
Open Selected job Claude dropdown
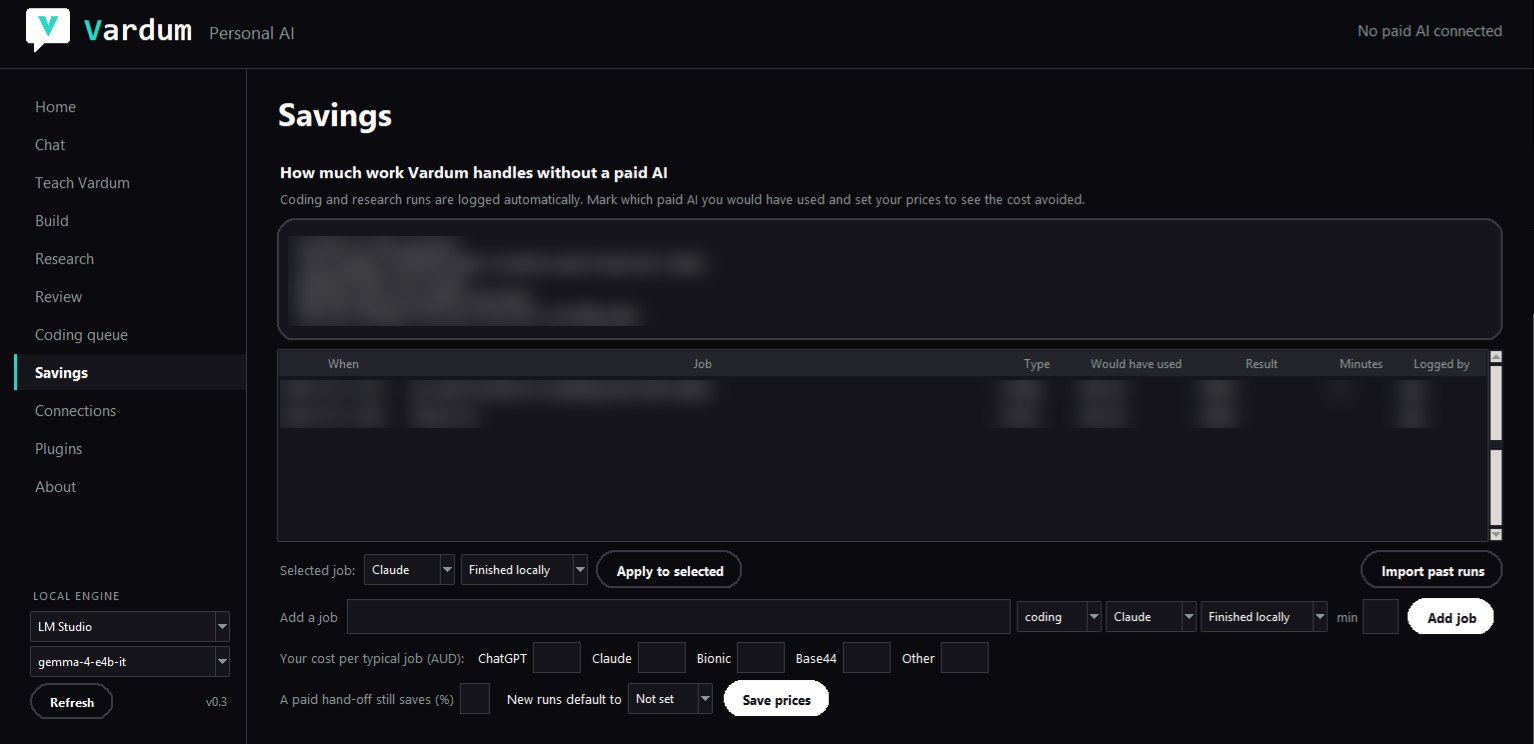click(410, 570)
